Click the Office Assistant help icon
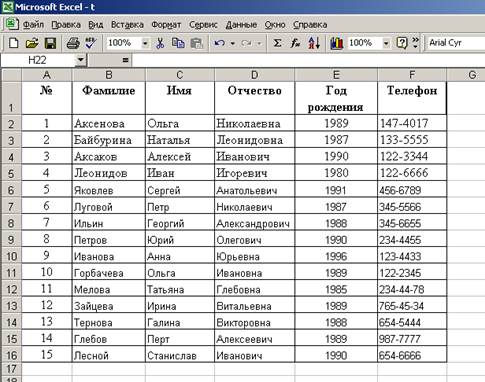The height and width of the screenshot is (382, 485). pyautogui.click(x=402, y=43)
